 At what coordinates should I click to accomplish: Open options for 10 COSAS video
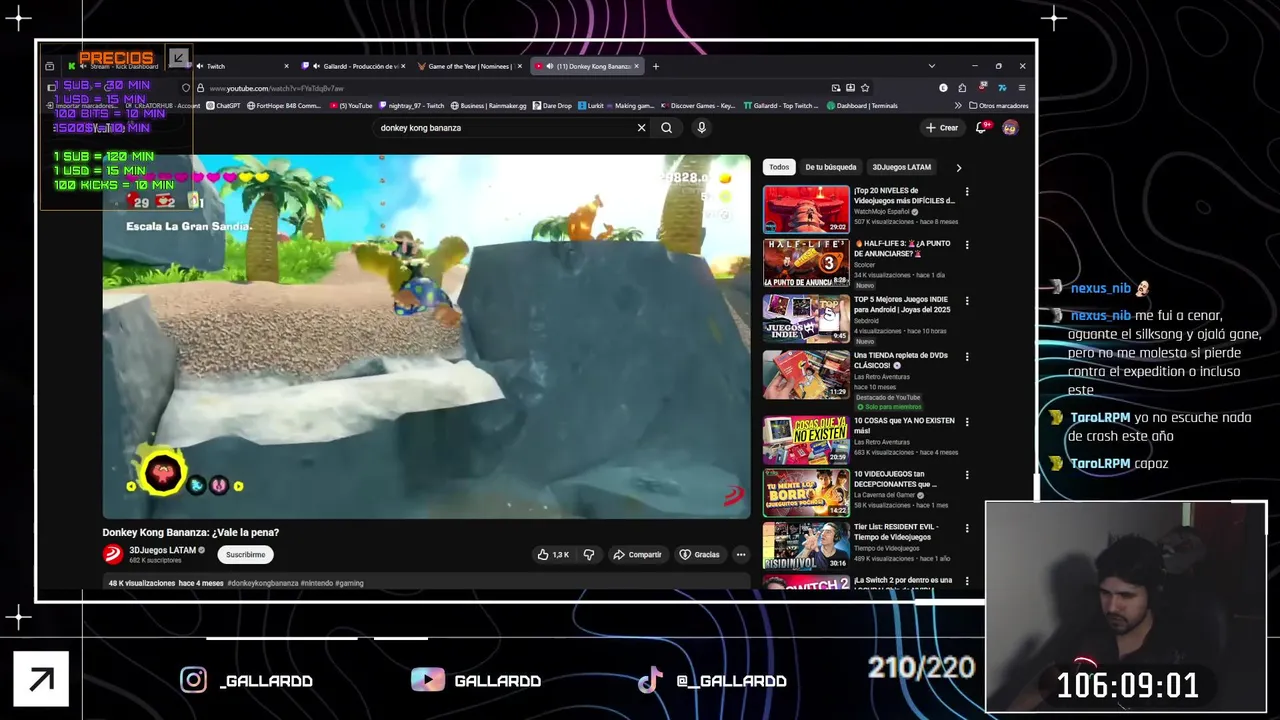pyautogui.click(x=966, y=422)
